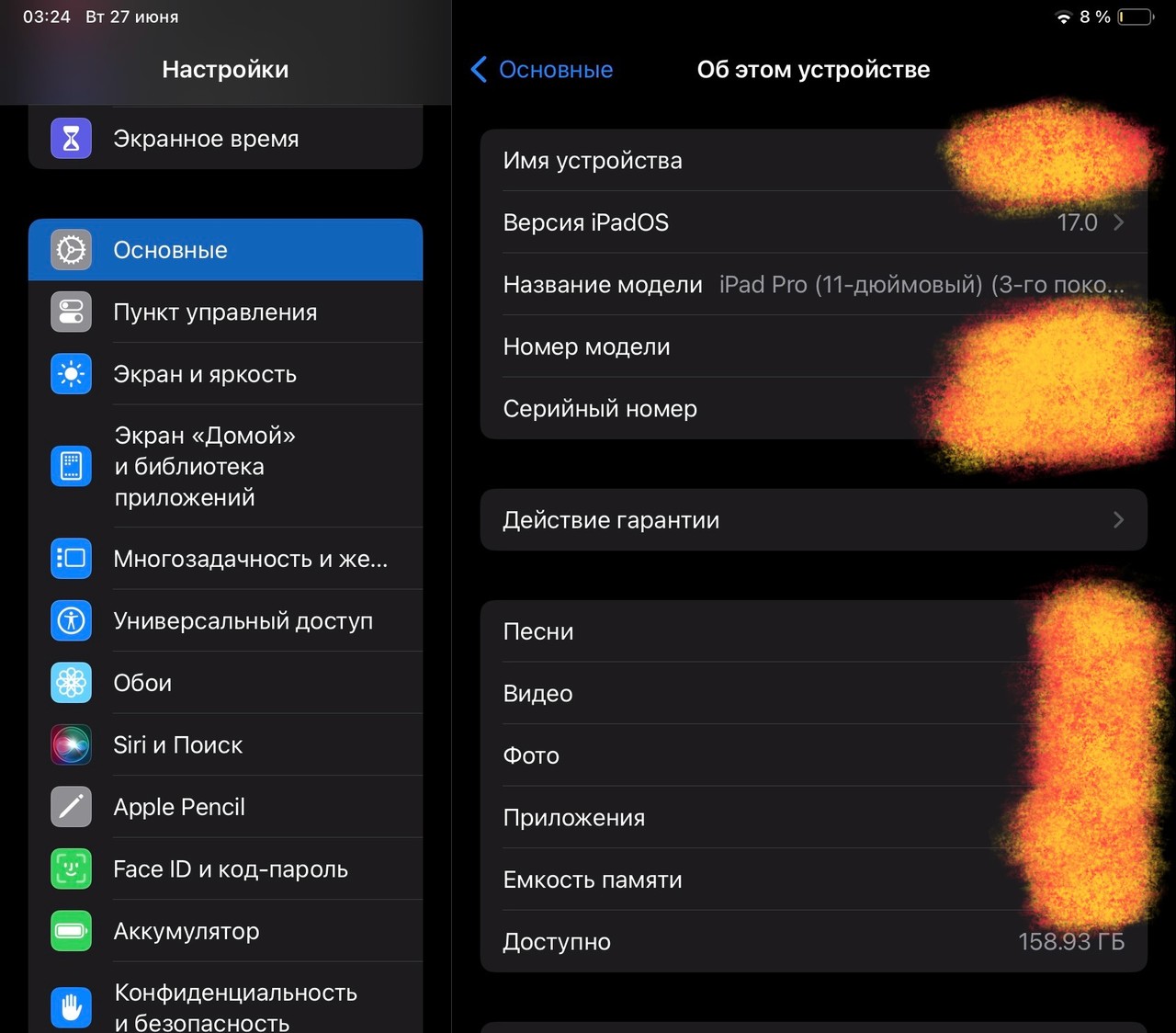Tap the blue back chevron
The image size is (1176, 1033).
click(479, 70)
